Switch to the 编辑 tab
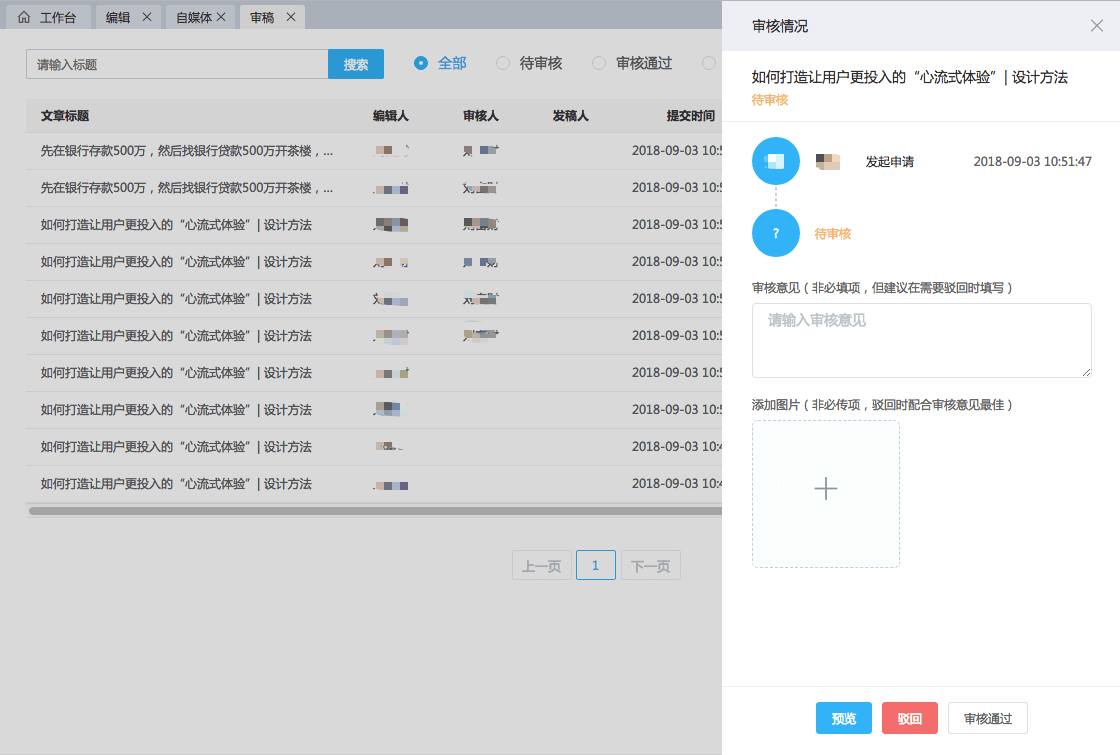Screen dimensions: 1120x755 (x=118, y=17)
